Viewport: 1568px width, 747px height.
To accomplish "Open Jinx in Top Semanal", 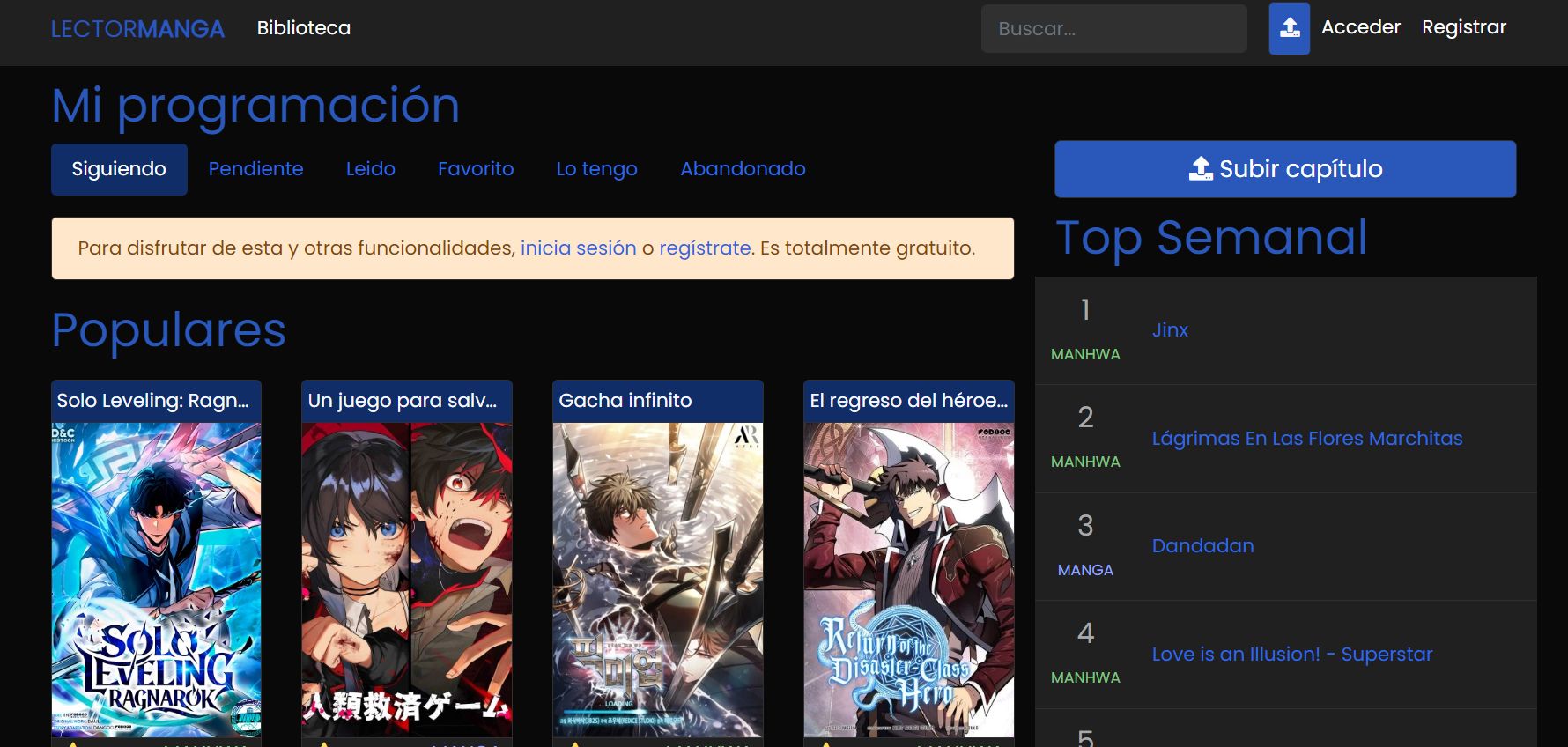I will click(1170, 330).
